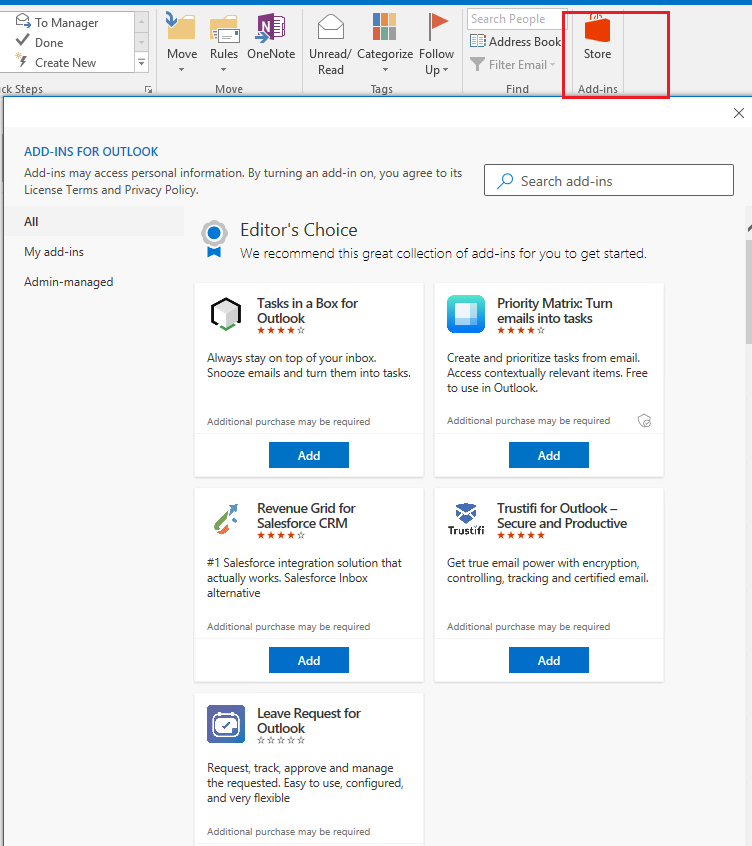Open the Store add-ins icon
Screen dimensions: 752x846
(x=597, y=38)
